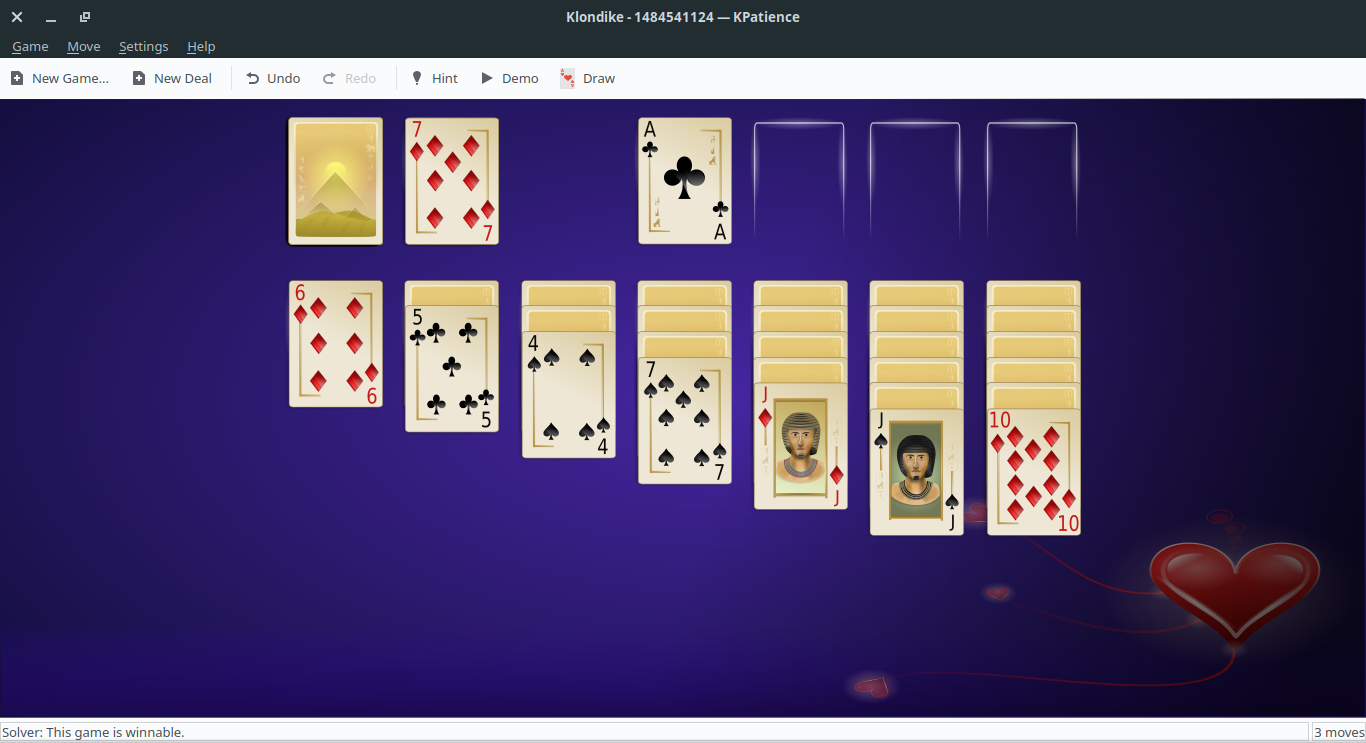Select the 5 of clubs card
The width and height of the screenshot is (1366, 743).
452,369
